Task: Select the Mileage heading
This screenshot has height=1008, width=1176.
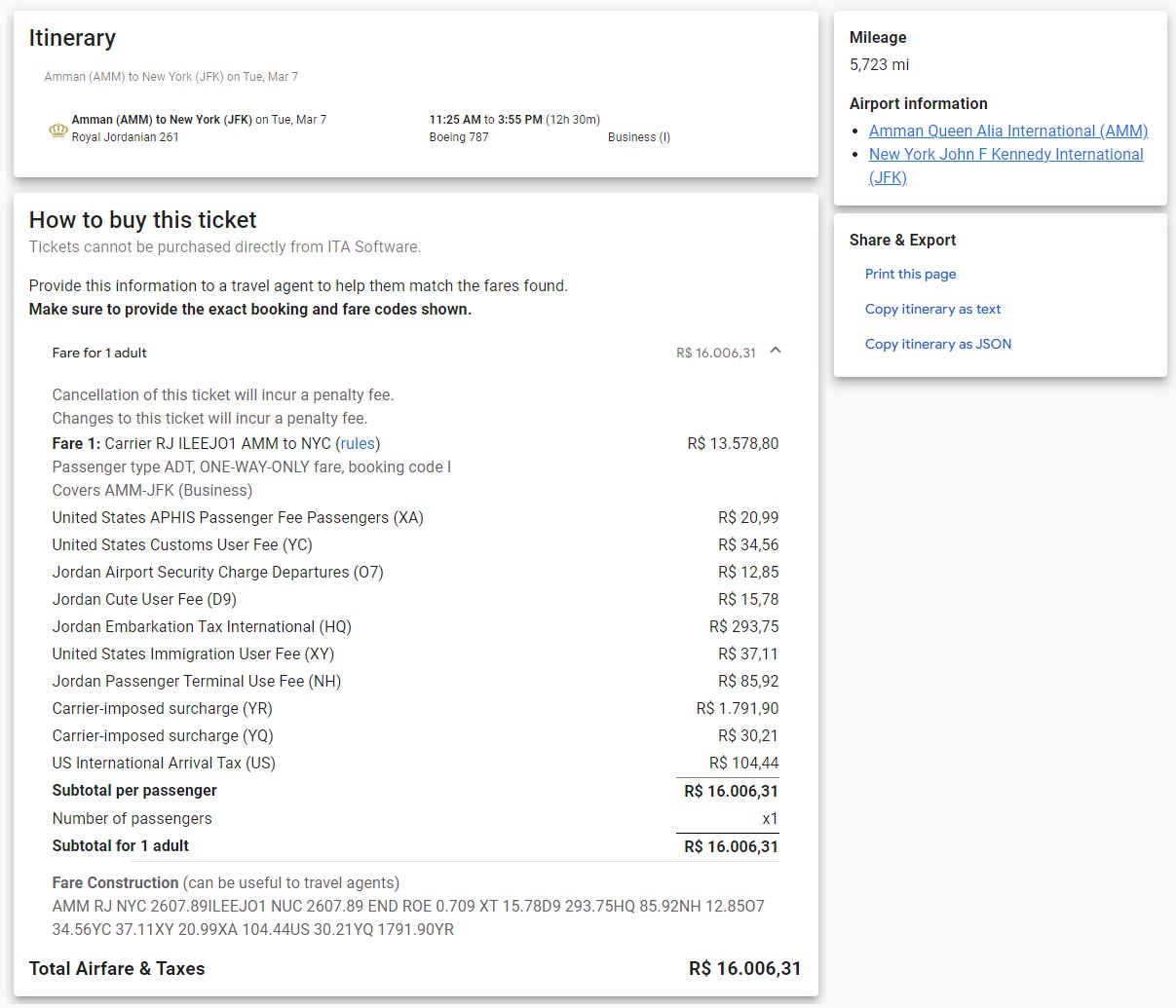Action: (x=878, y=37)
